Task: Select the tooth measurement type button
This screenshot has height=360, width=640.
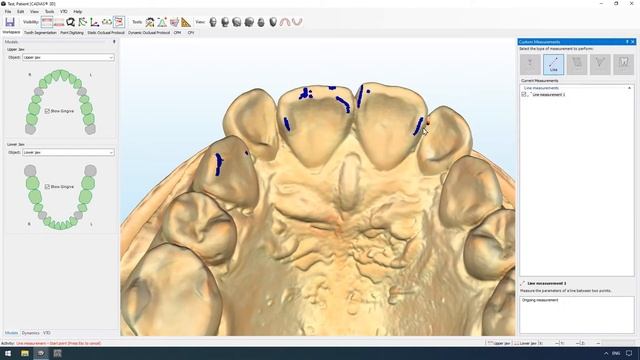Action: [x=623, y=64]
